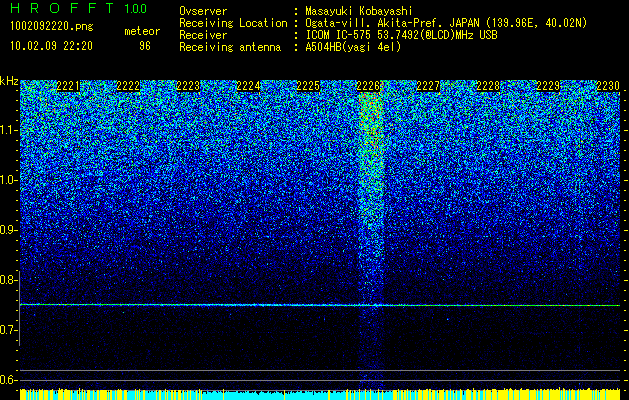Screen dimensions: 629x400
Task: Click the date 10.02.09 22:20
Action: point(51,46)
